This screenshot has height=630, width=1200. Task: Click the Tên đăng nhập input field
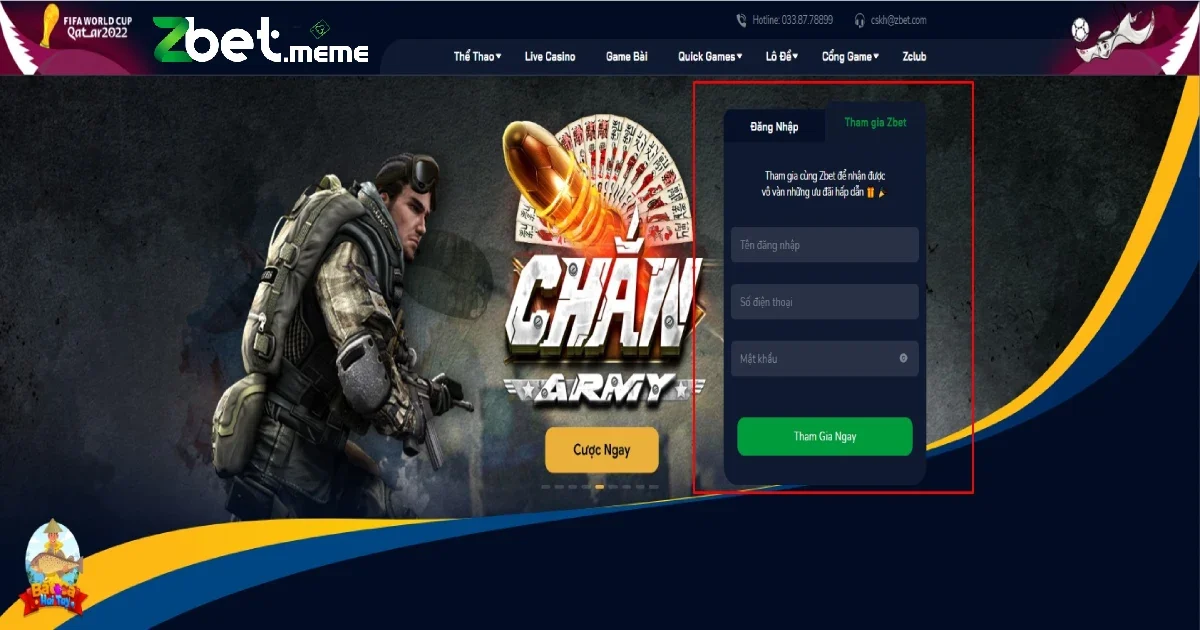click(825, 245)
